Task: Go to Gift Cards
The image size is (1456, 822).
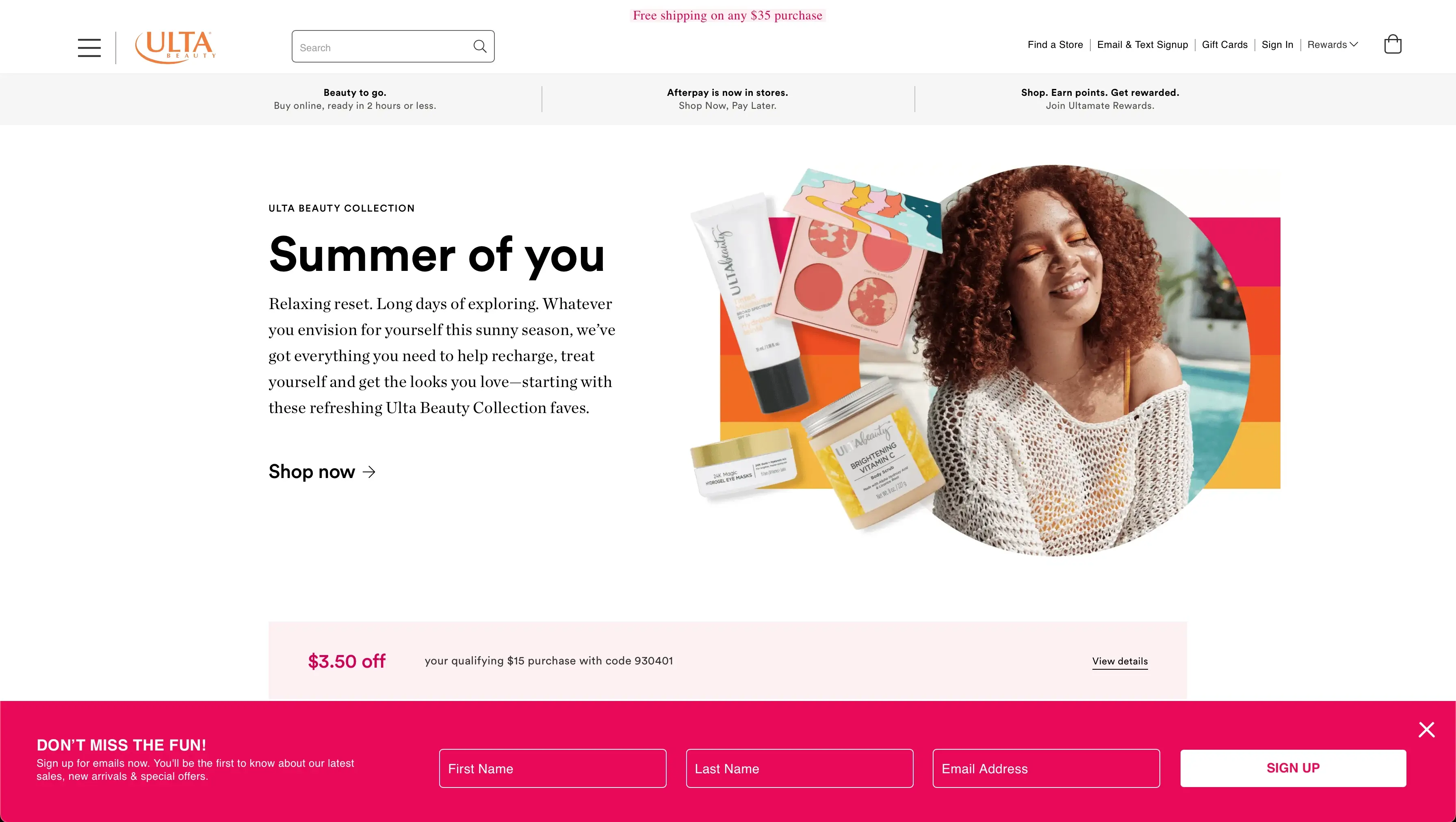Action: [x=1225, y=45]
